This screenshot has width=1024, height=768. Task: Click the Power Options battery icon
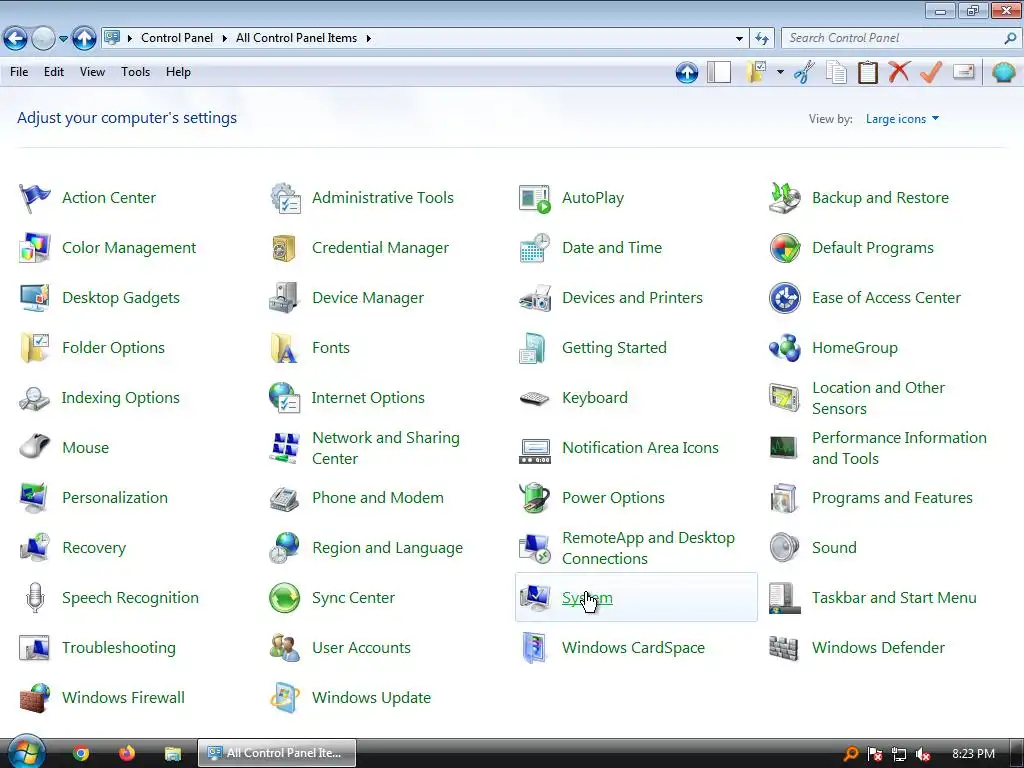[535, 498]
